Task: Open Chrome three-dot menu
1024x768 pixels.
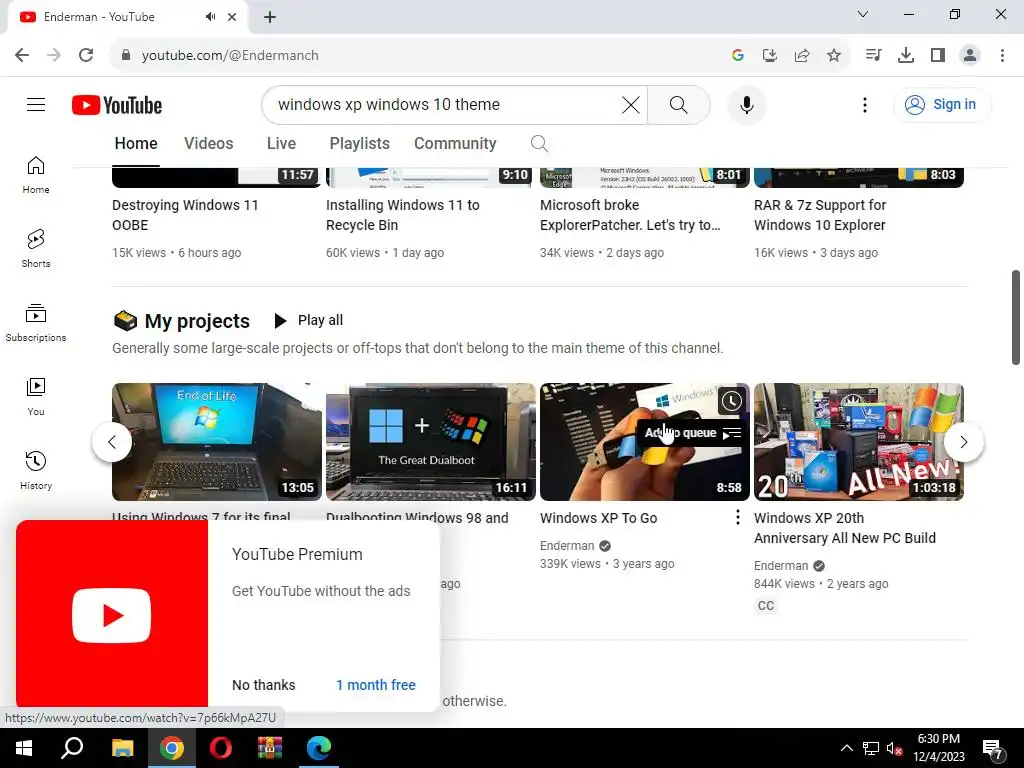Action: [1002, 56]
